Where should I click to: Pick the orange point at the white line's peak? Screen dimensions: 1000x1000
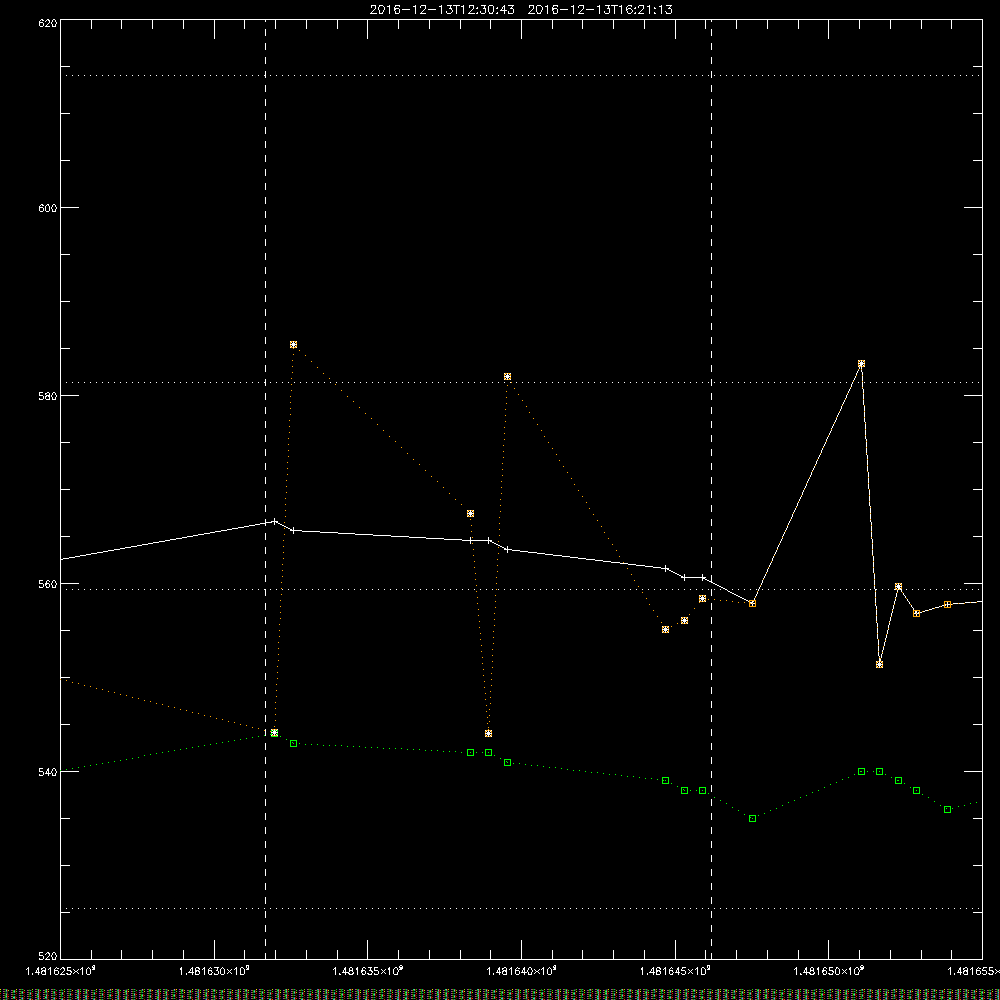click(862, 364)
